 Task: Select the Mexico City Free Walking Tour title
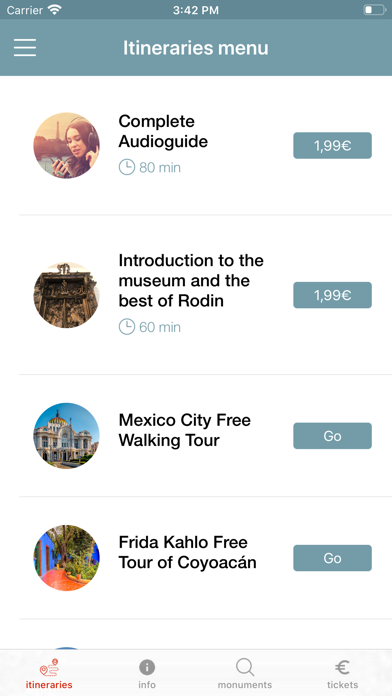pyautogui.click(x=185, y=430)
